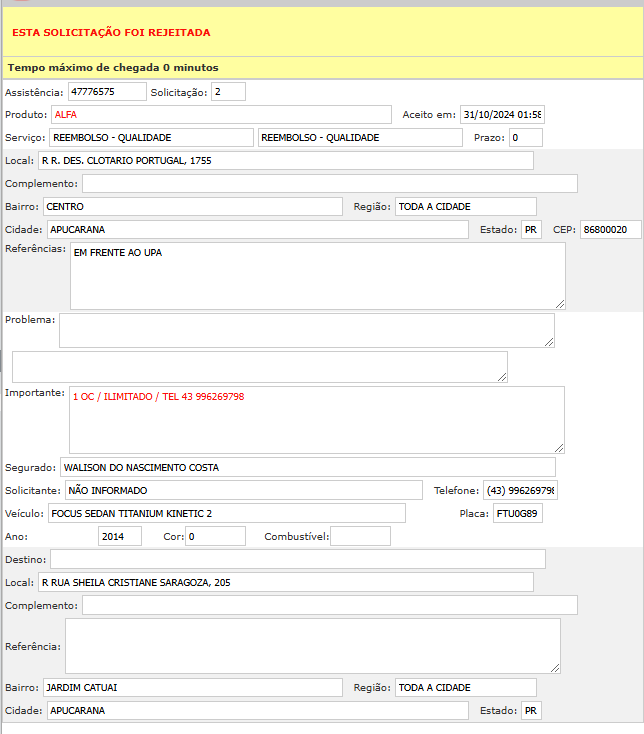Select the Veículo field with FOCUS SEDAN
Screen dimensions: 644x734
tap(226, 513)
